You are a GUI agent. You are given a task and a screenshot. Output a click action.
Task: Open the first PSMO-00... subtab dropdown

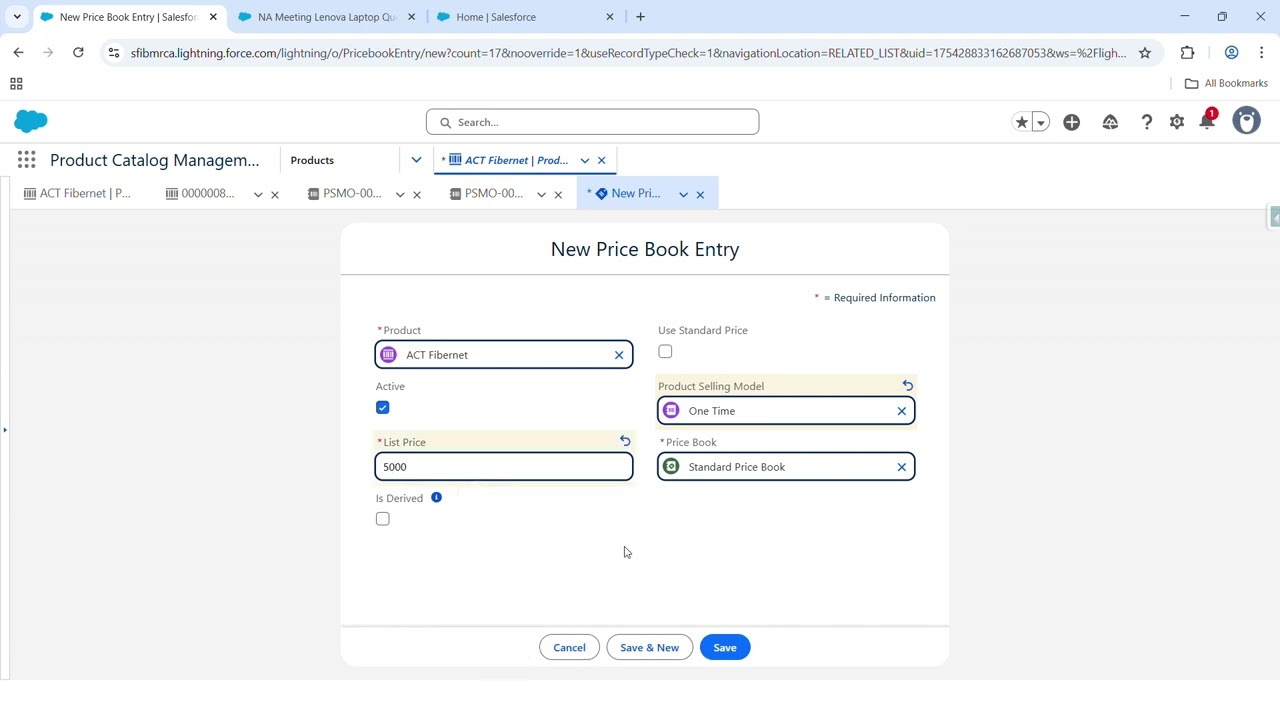pyautogui.click(x=400, y=194)
